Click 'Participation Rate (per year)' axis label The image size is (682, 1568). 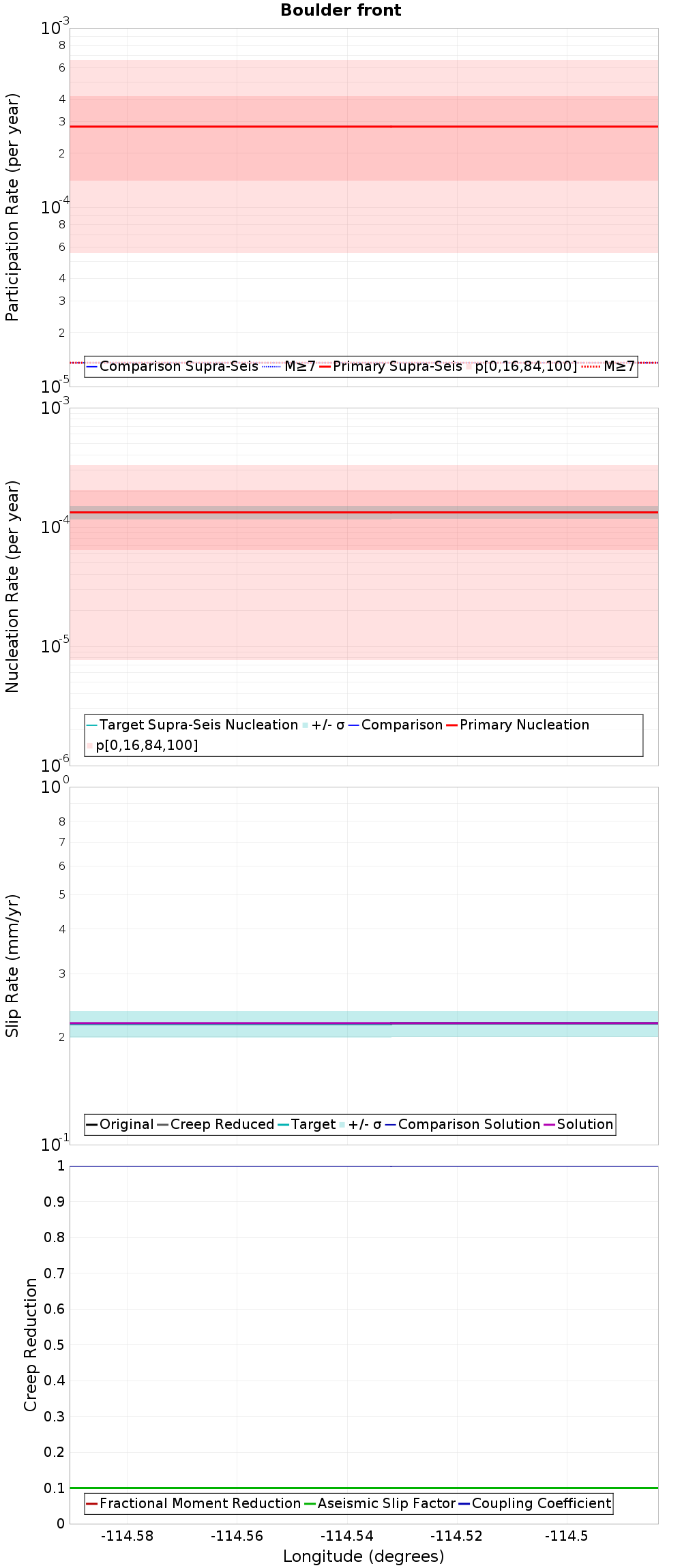pos(12,207)
